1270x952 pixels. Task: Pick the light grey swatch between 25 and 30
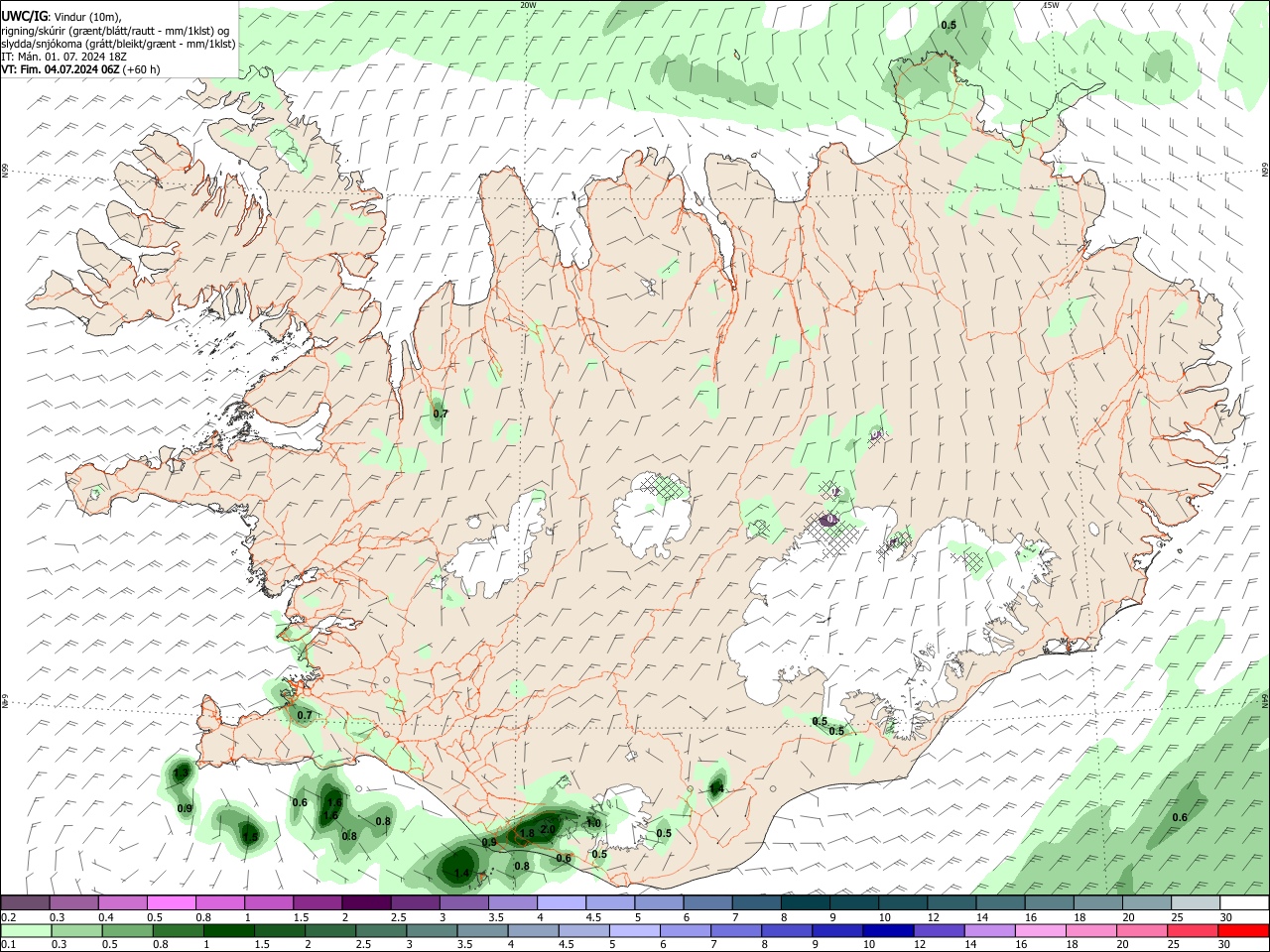point(1196,903)
